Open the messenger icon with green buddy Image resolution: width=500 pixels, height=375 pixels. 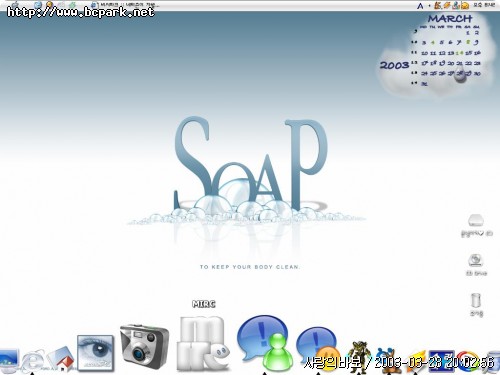(264, 343)
